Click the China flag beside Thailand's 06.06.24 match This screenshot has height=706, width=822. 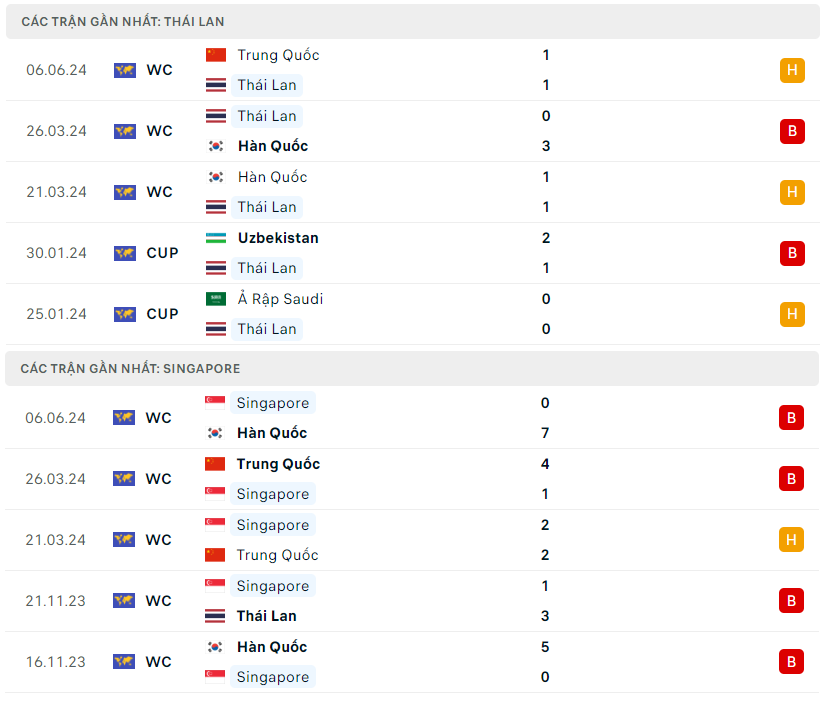pyautogui.click(x=216, y=55)
